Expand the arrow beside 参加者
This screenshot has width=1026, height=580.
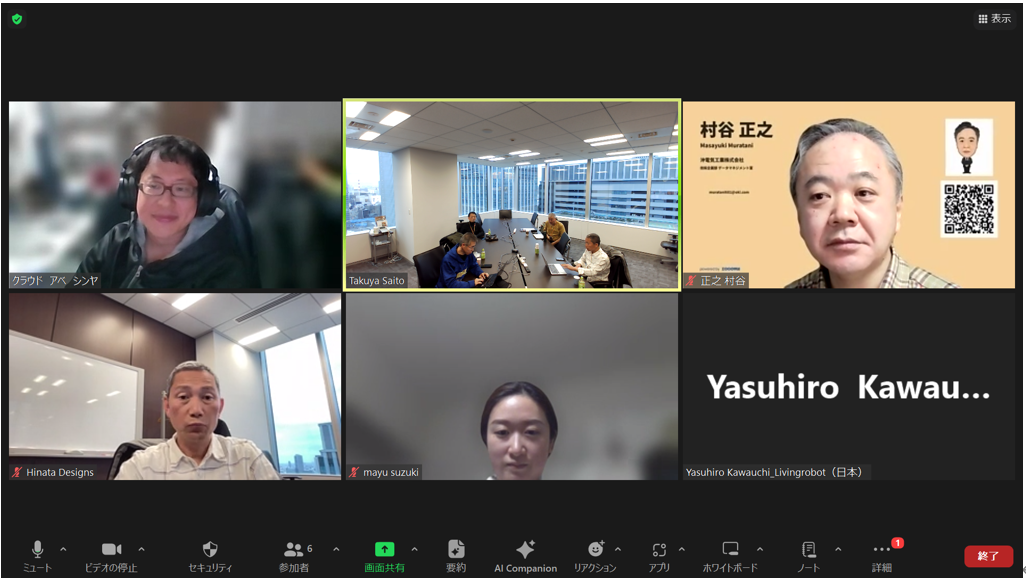pos(335,549)
